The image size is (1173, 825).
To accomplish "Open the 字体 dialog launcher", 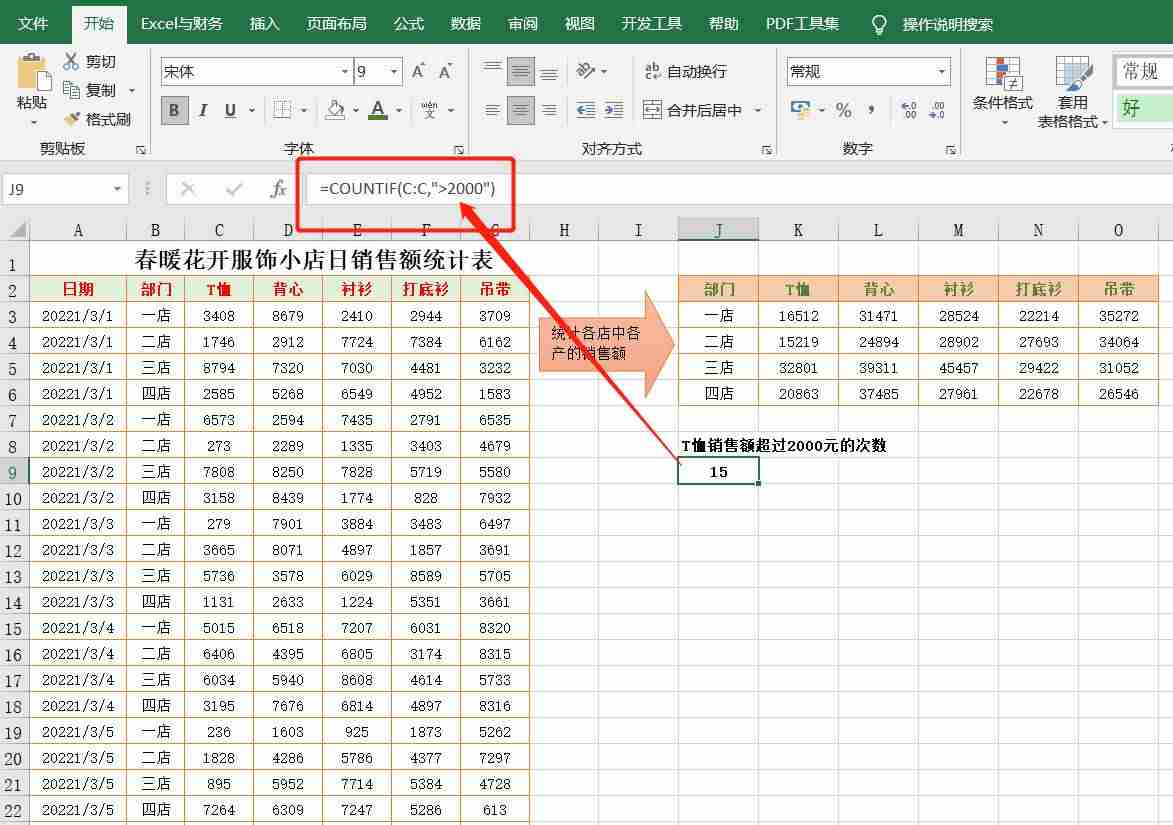I will [459, 150].
